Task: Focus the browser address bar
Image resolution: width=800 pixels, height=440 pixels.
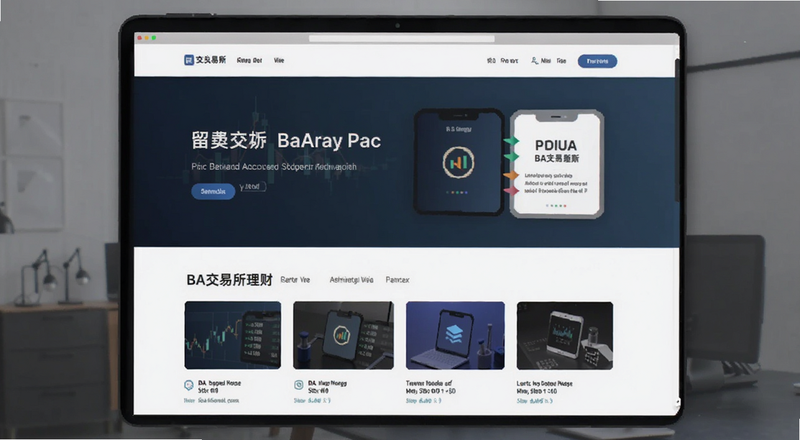Action: coord(402,39)
